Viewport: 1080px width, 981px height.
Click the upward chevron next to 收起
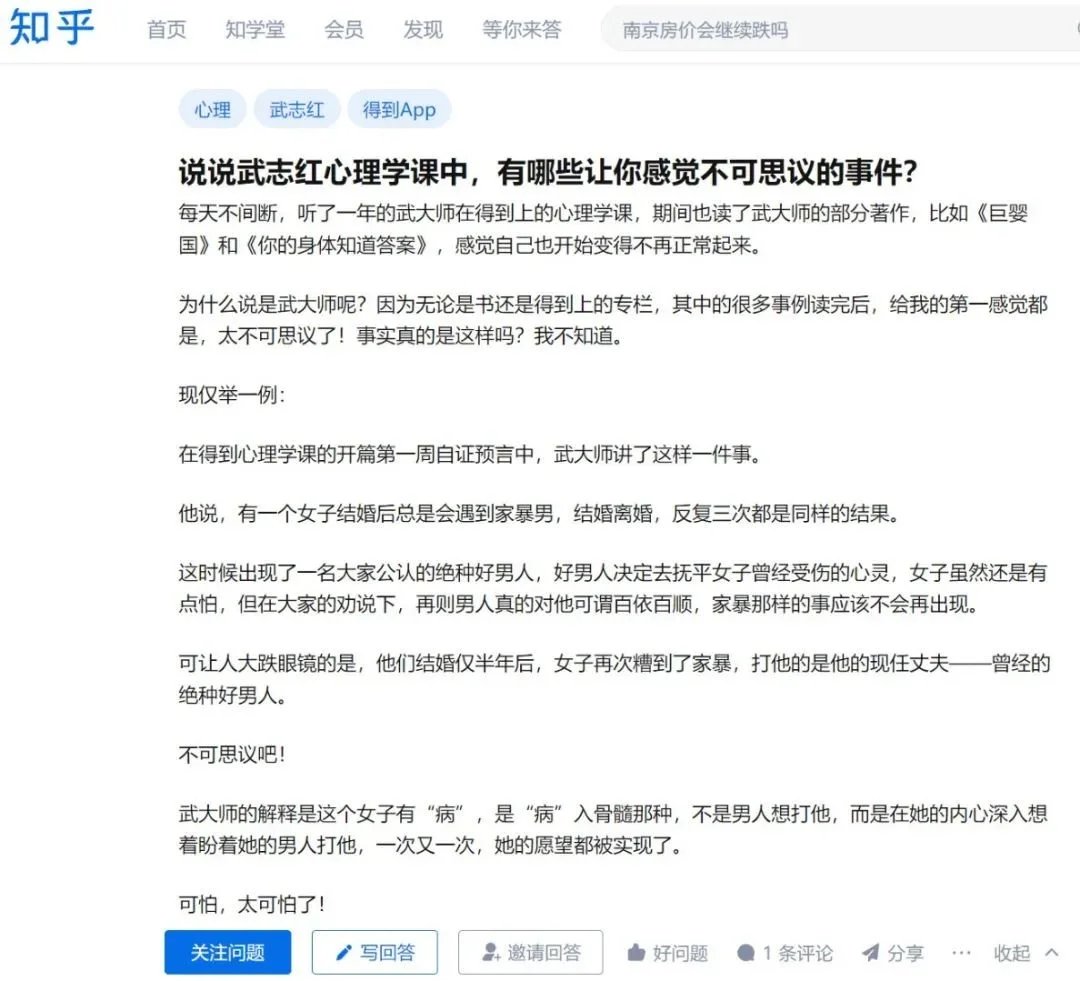[x=1049, y=952]
